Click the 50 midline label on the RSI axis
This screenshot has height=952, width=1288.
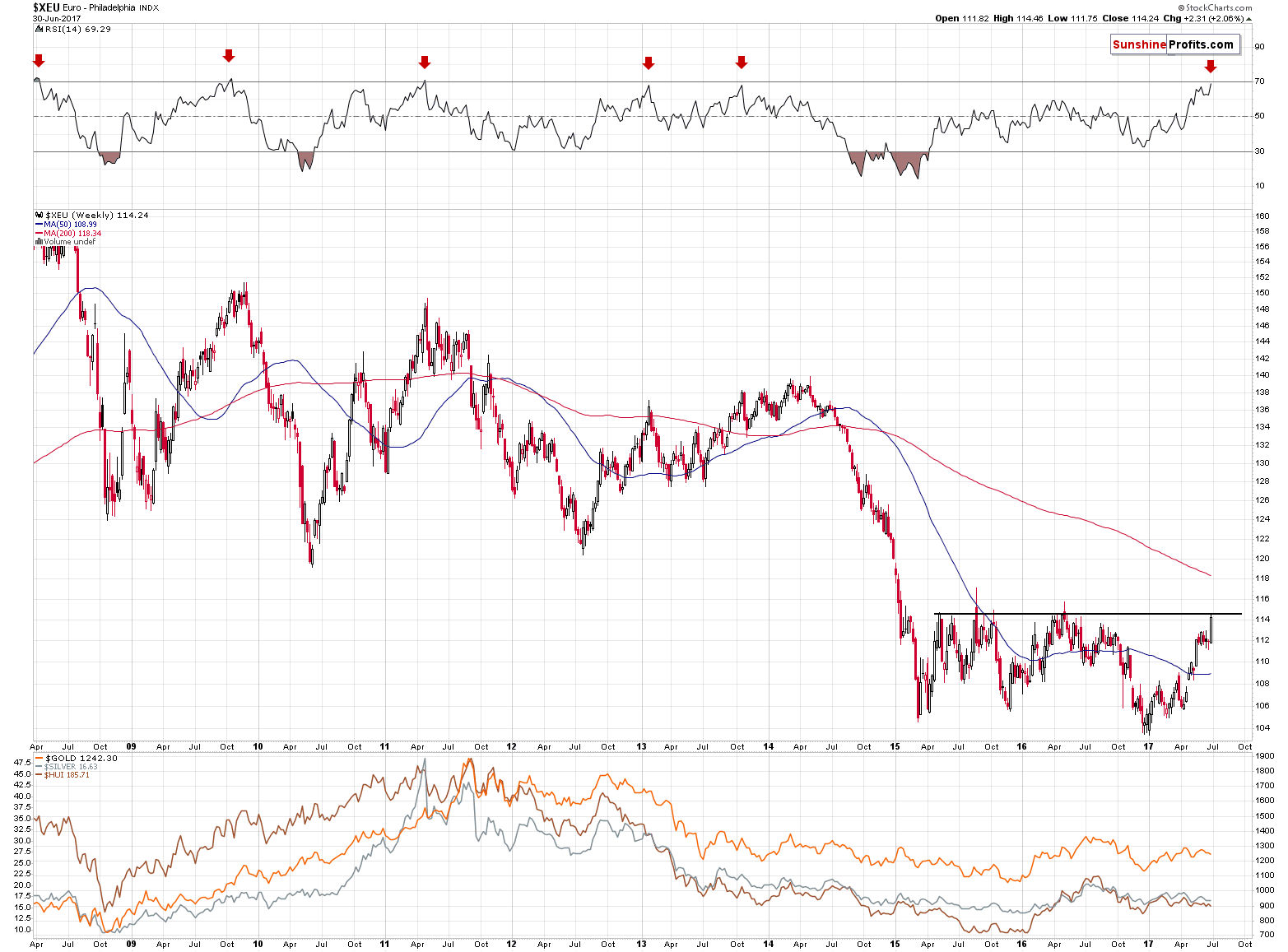click(1259, 116)
